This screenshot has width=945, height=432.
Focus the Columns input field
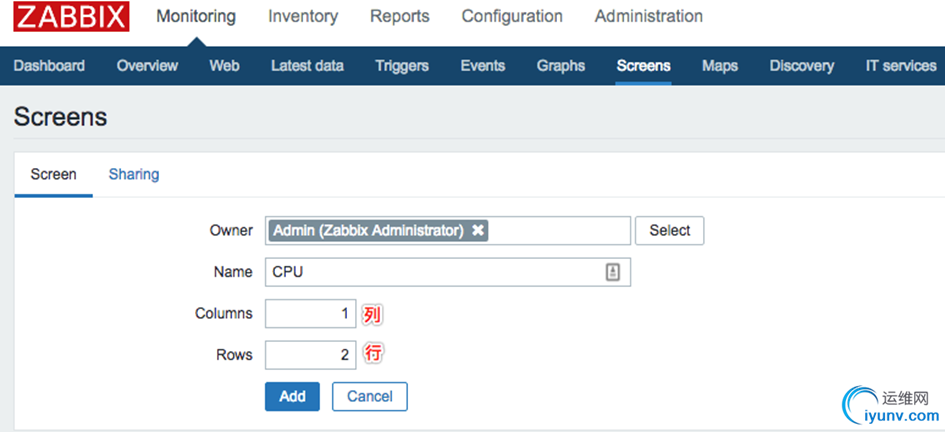(310, 314)
